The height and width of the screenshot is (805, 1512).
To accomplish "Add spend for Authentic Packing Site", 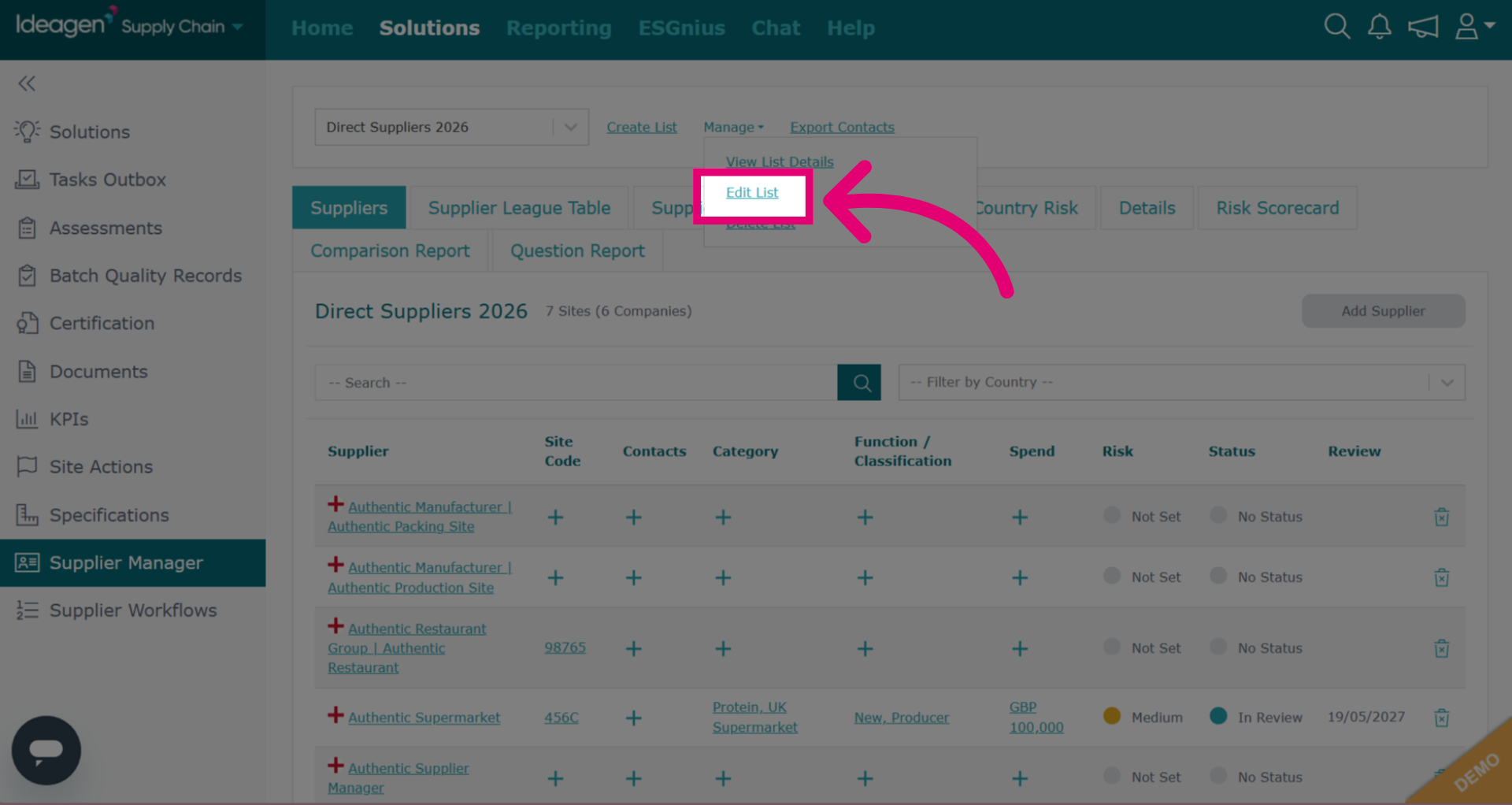I will [1020, 517].
